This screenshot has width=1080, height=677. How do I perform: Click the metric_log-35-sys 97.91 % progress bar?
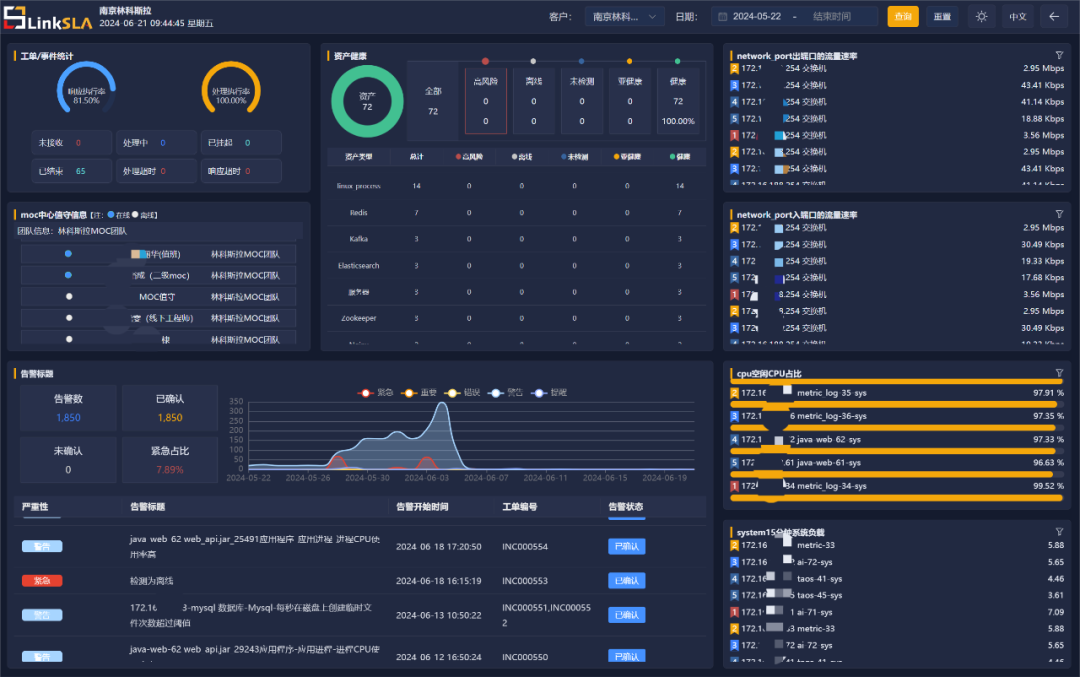pos(897,404)
